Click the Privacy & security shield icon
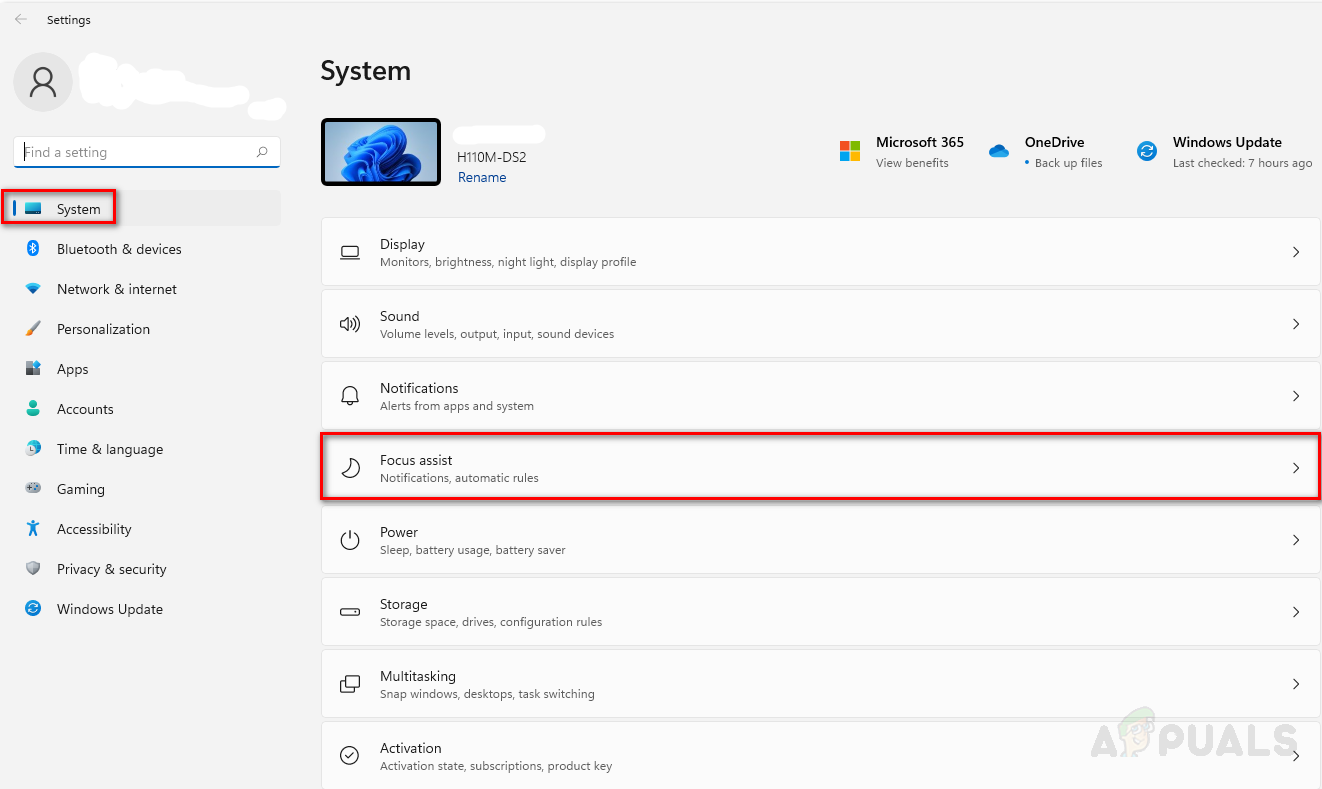This screenshot has width=1322, height=789. pyautogui.click(x=33, y=569)
